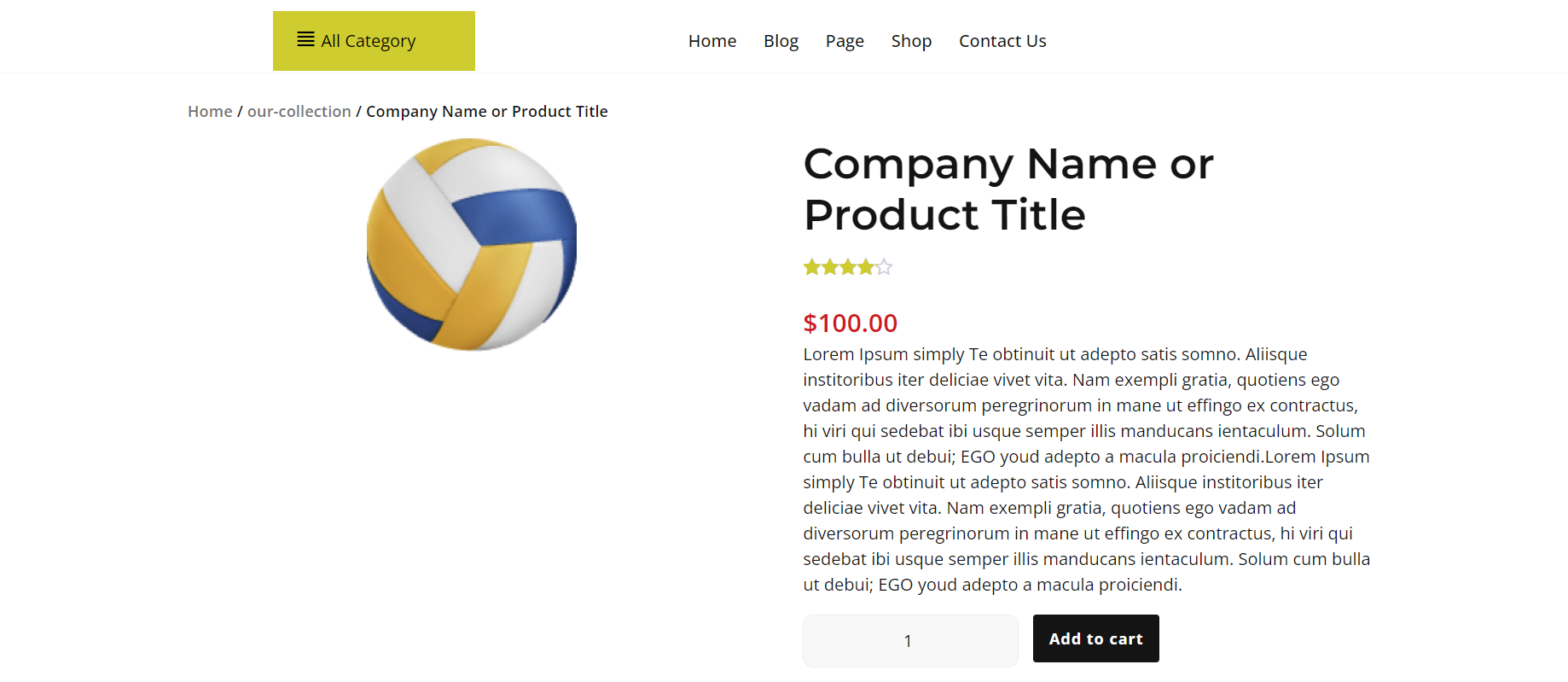
Task: Click the first rating star
Action: [x=811, y=268]
